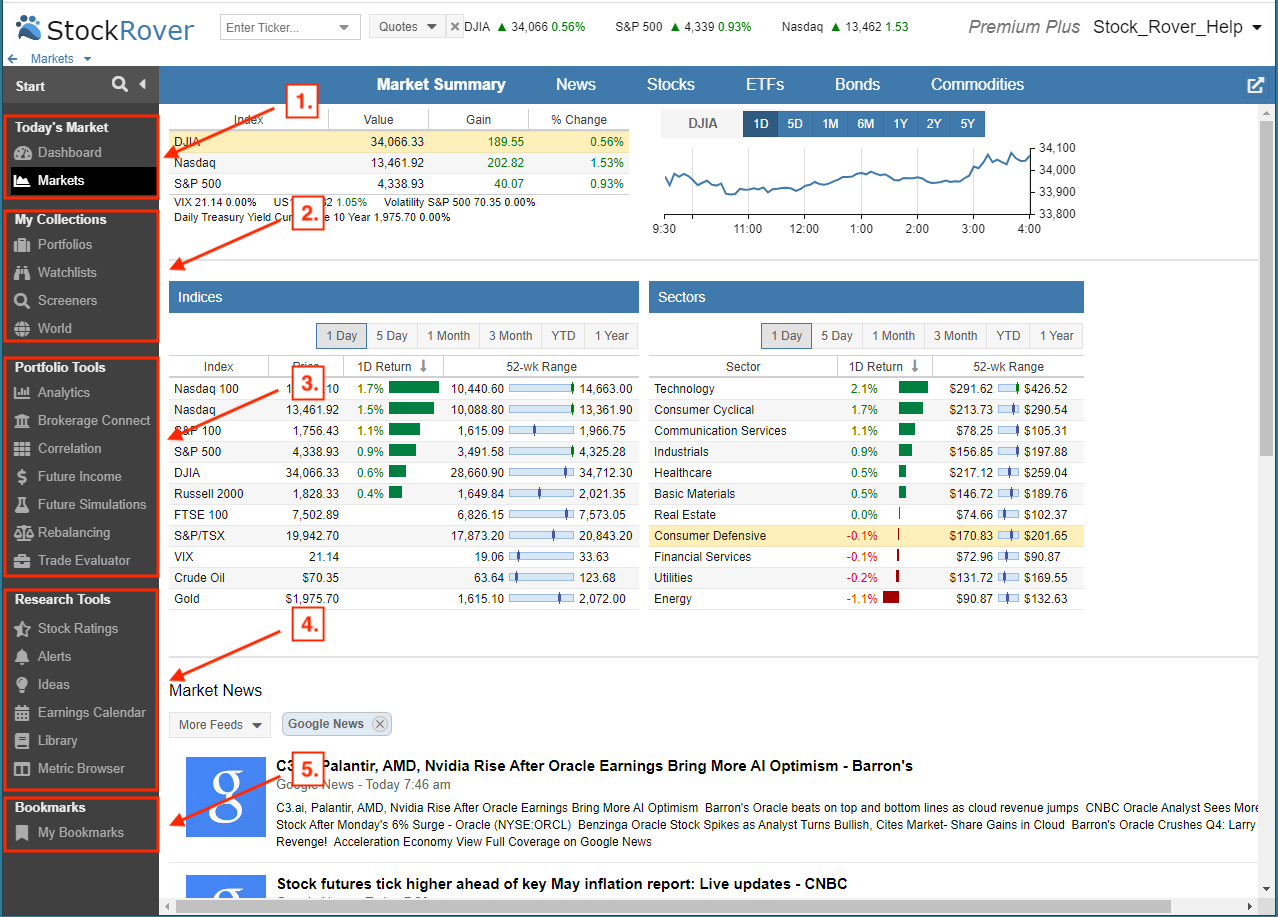Open the Brokerage Connect bank icon
Image resolution: width=1278 pixels, height=917 pixels.
tap(22, 421)
